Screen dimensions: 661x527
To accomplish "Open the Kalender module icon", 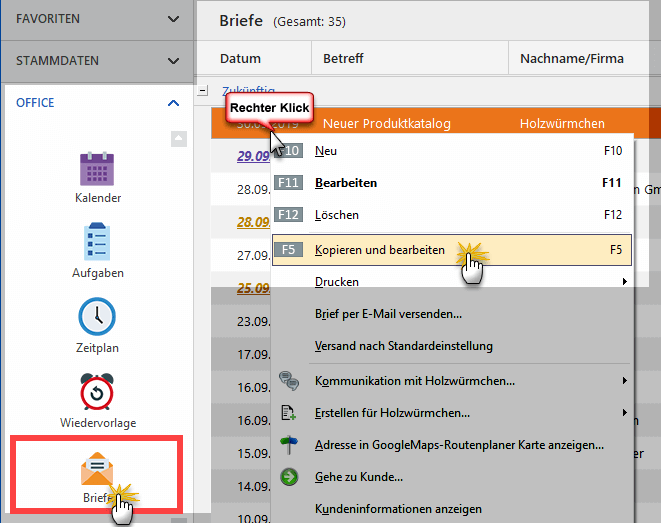I will coord(97,169).
